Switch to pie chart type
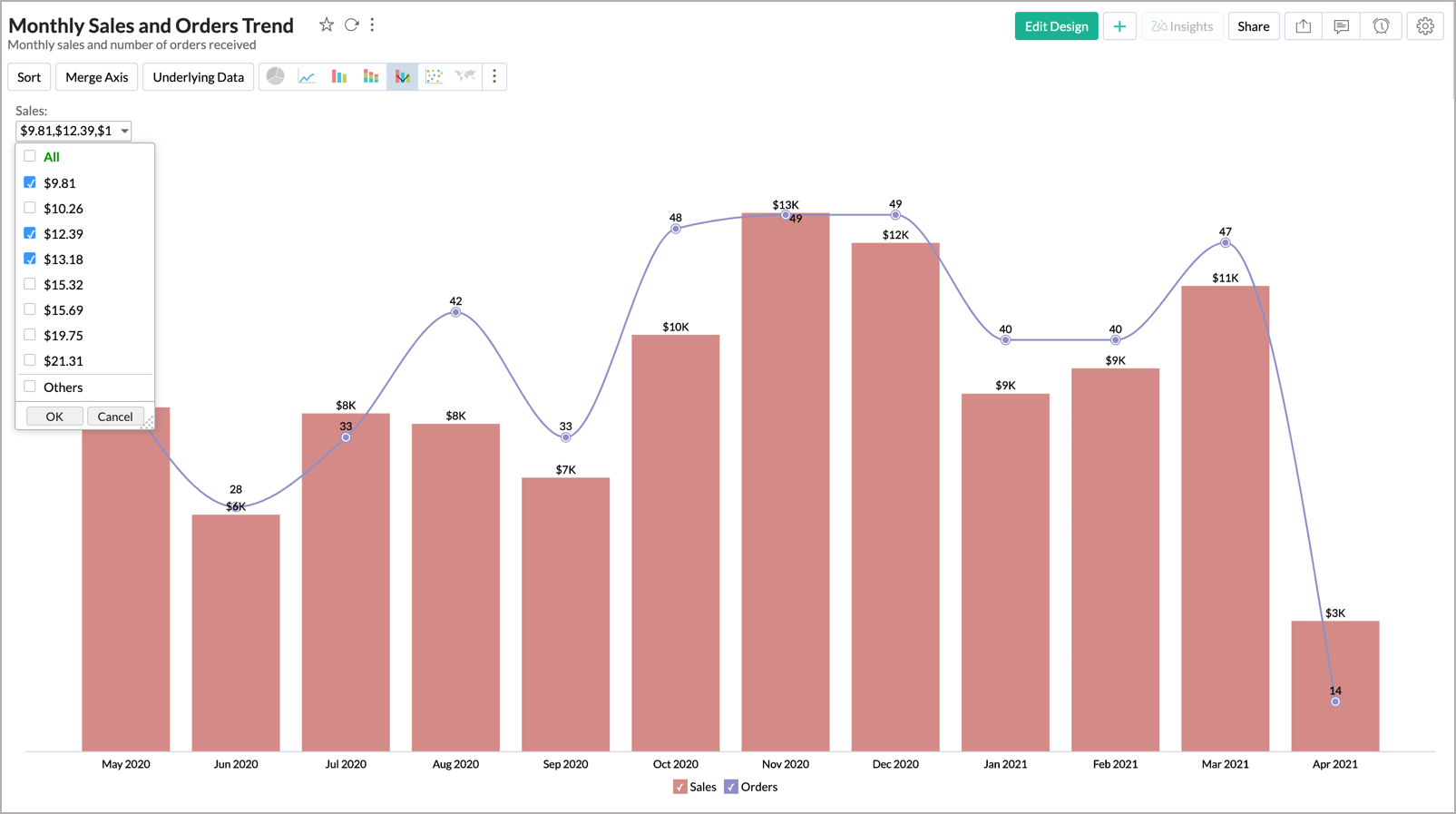This screenshot has height=814, width=1456. 276,77
